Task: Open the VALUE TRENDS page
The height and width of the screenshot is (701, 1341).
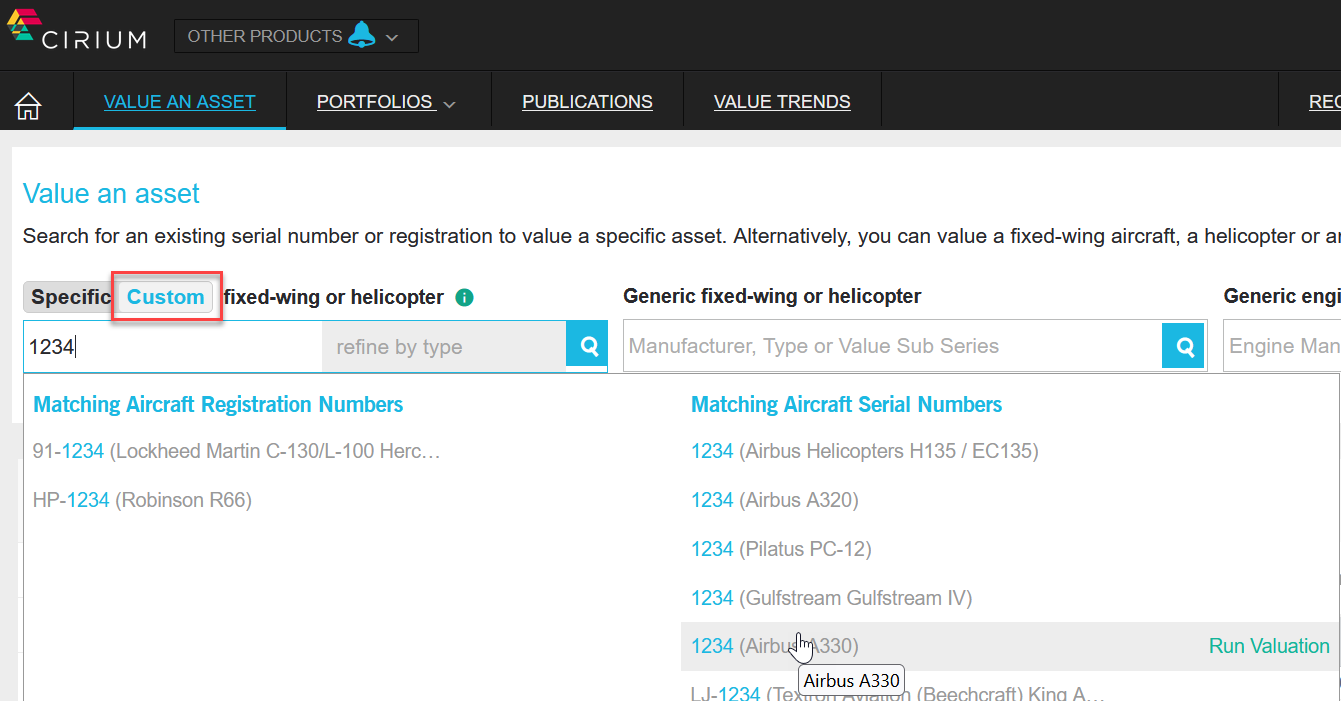Action: tap(782, 101)
